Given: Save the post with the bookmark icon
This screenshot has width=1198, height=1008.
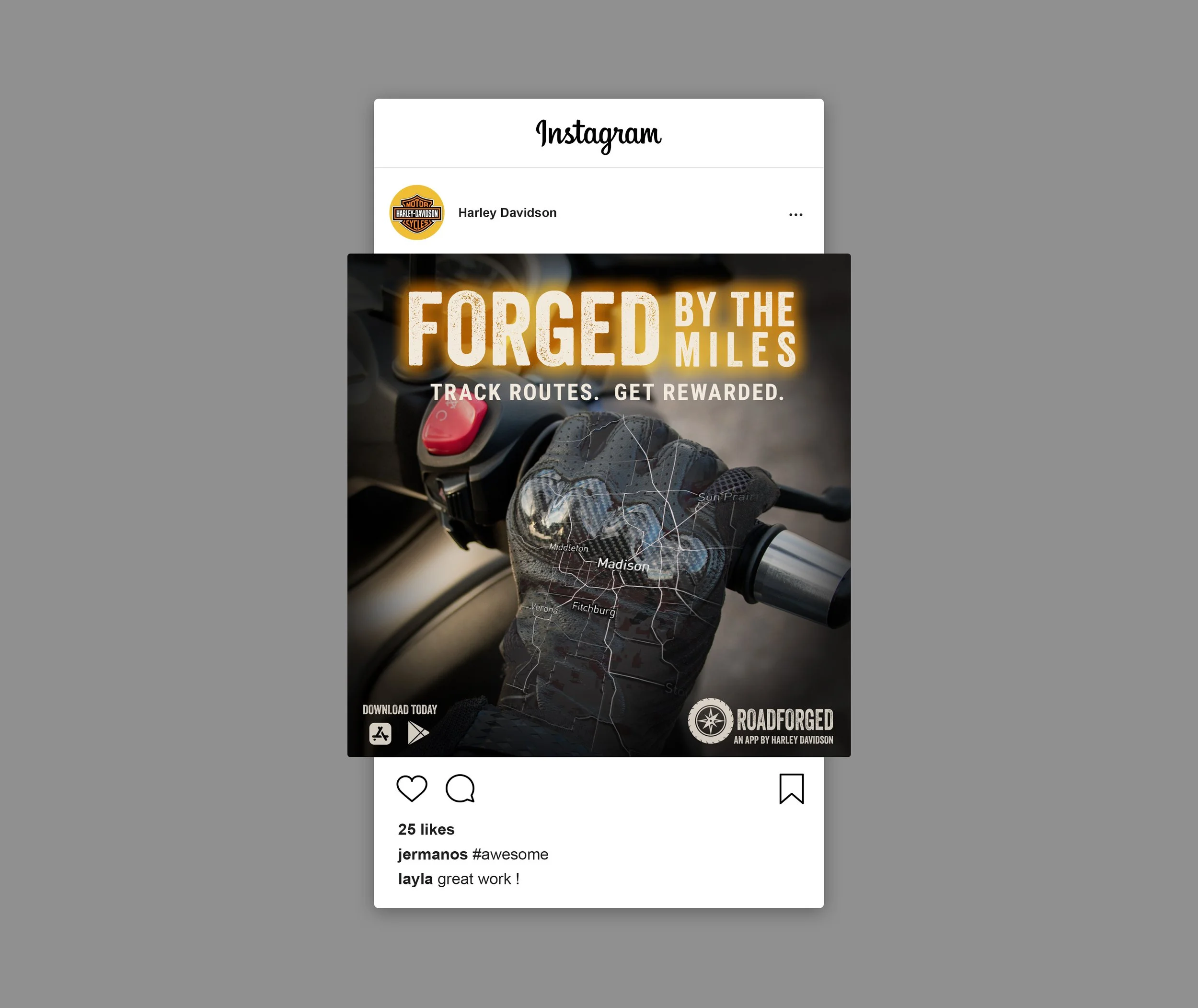Looking at the screenshot, I should coord(791,788).
